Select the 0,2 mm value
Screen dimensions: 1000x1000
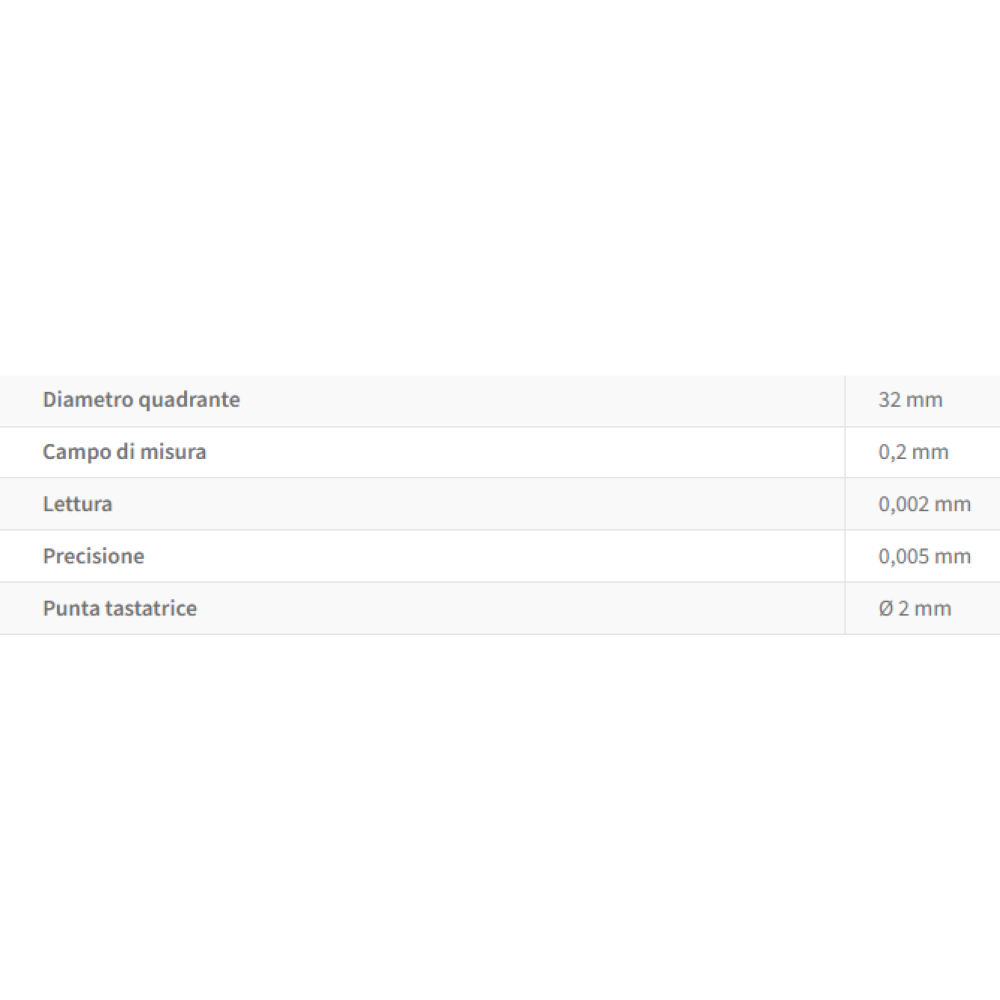(x=913, y=452)
